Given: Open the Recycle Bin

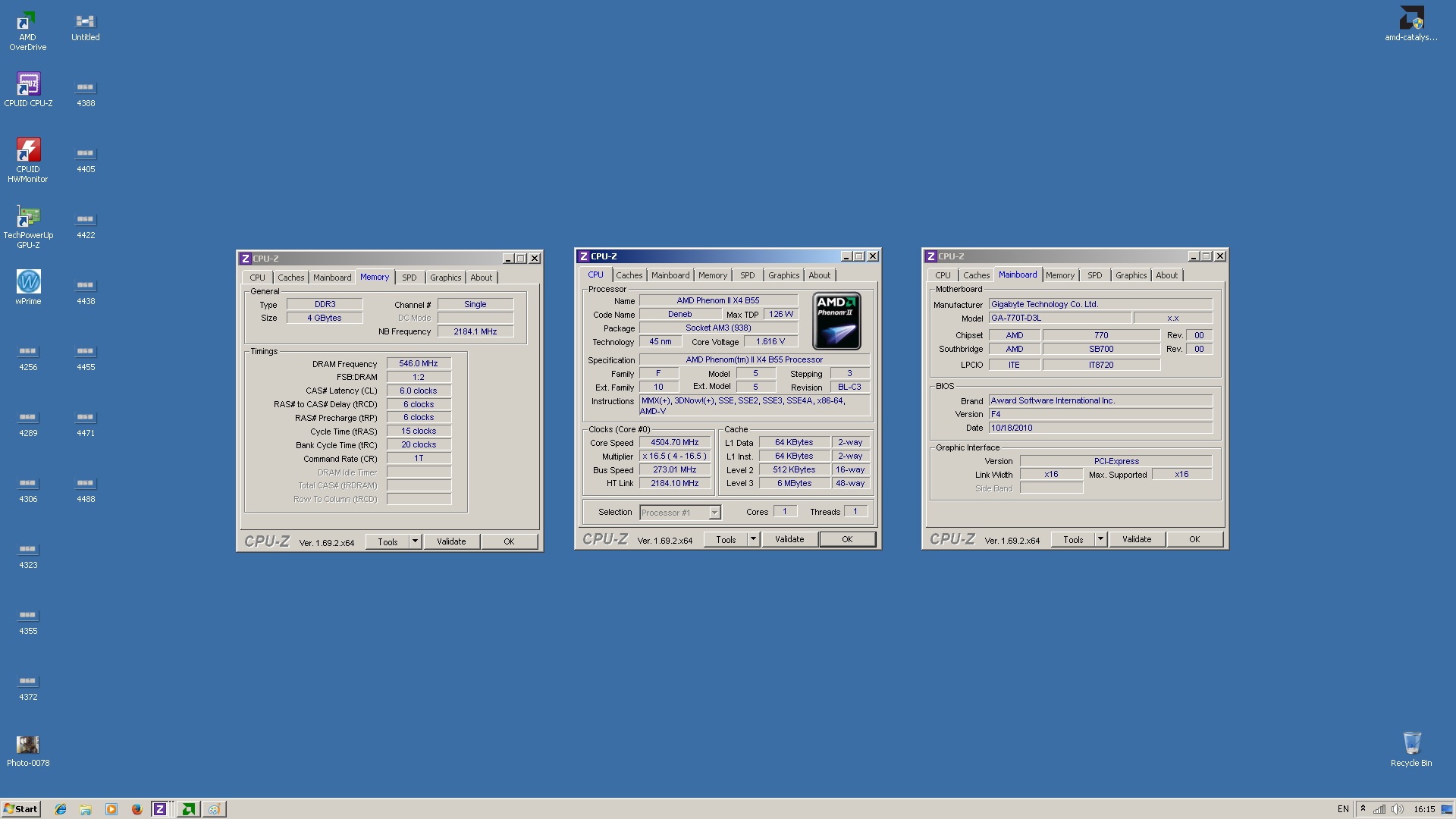Looking at the screenshot, I should pos(1411,749).
